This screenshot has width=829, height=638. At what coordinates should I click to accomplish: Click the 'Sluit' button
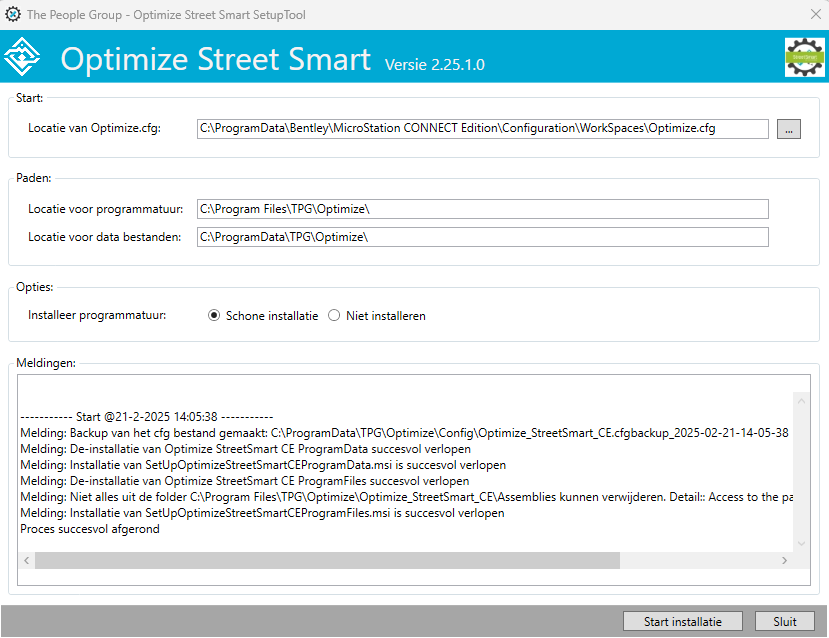pos(785,622)
